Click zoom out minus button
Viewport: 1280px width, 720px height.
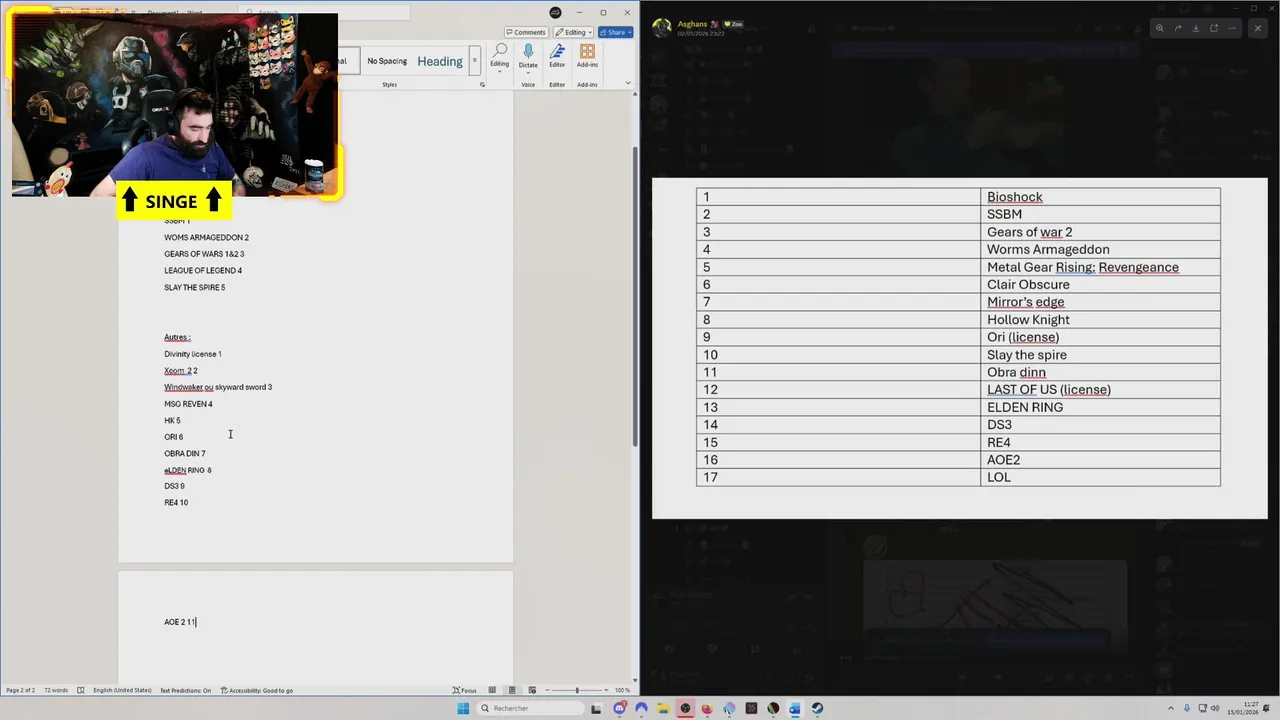[x=547, y=690]
